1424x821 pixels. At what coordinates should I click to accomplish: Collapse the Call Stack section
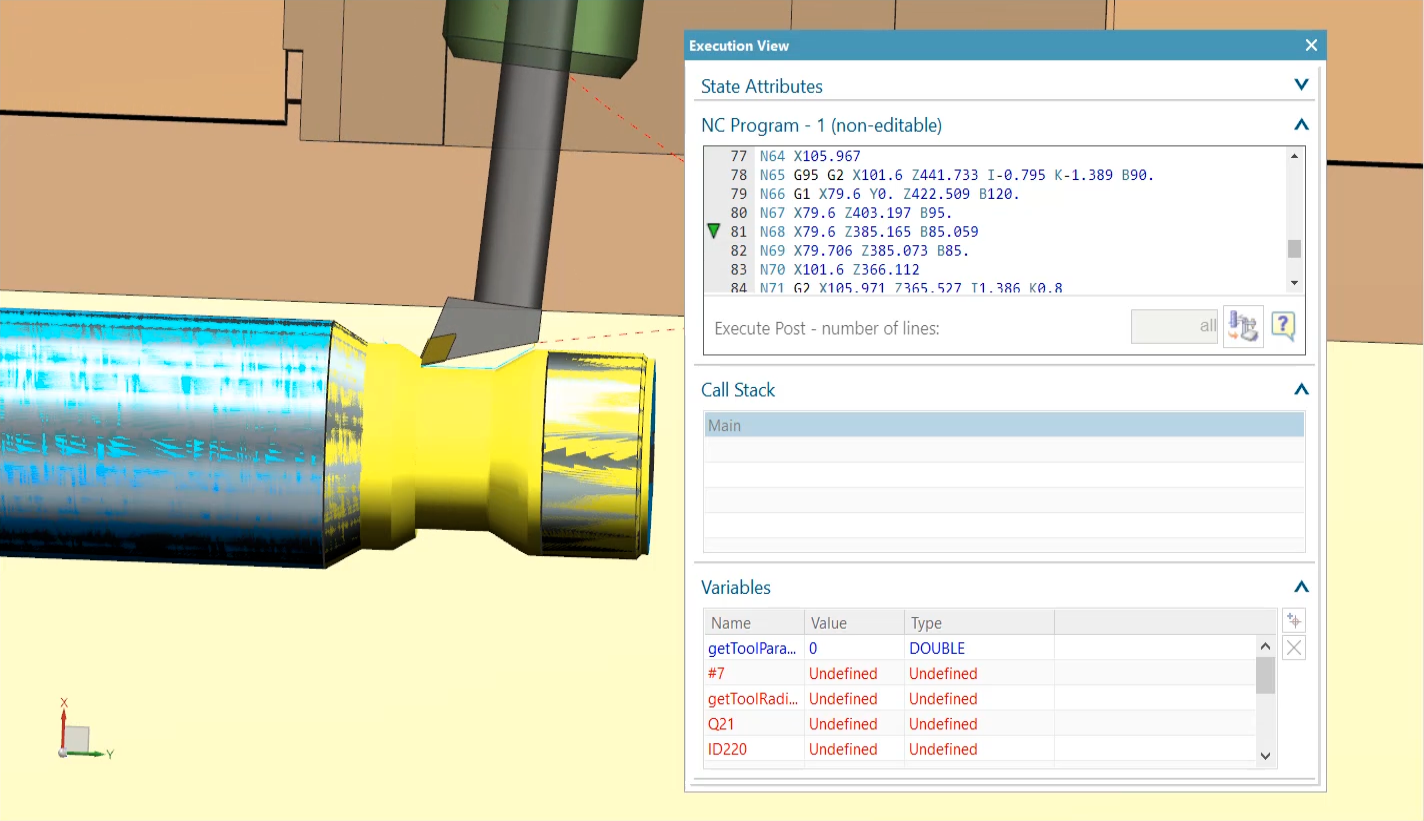click(1301, 390)
